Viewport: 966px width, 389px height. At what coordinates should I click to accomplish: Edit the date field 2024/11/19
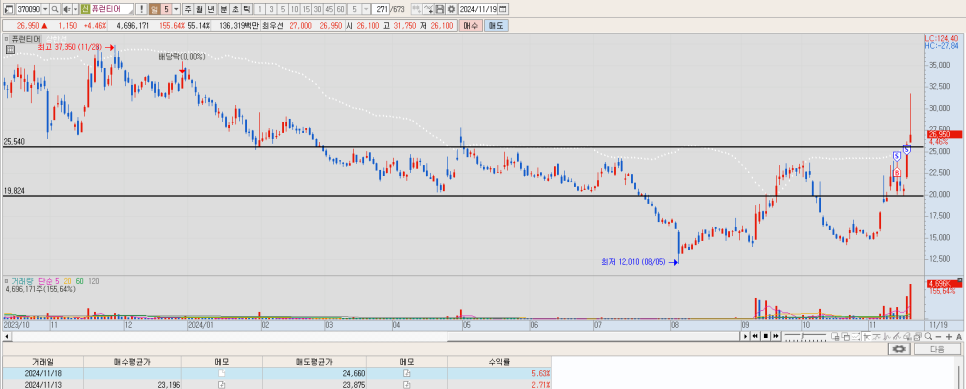pyautogui.click(x=478, y=9)
